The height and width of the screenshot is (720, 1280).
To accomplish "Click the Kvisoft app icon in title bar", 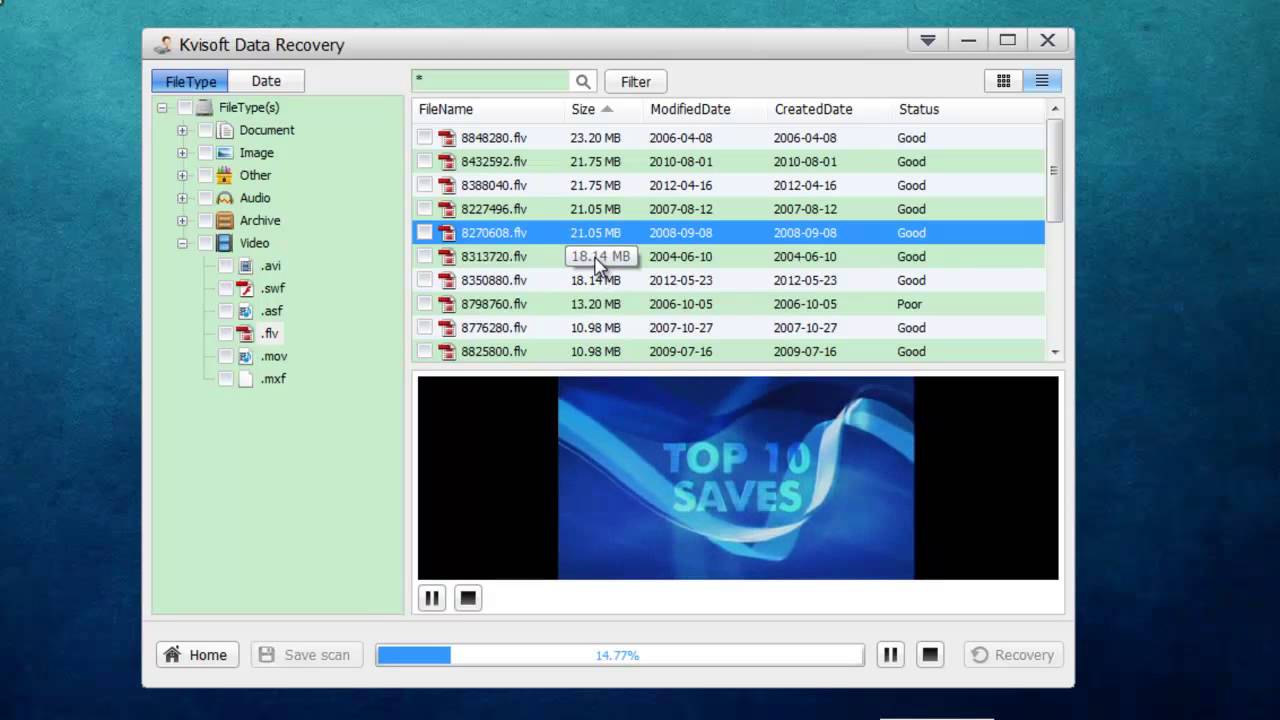I will (x=163, y=45).
